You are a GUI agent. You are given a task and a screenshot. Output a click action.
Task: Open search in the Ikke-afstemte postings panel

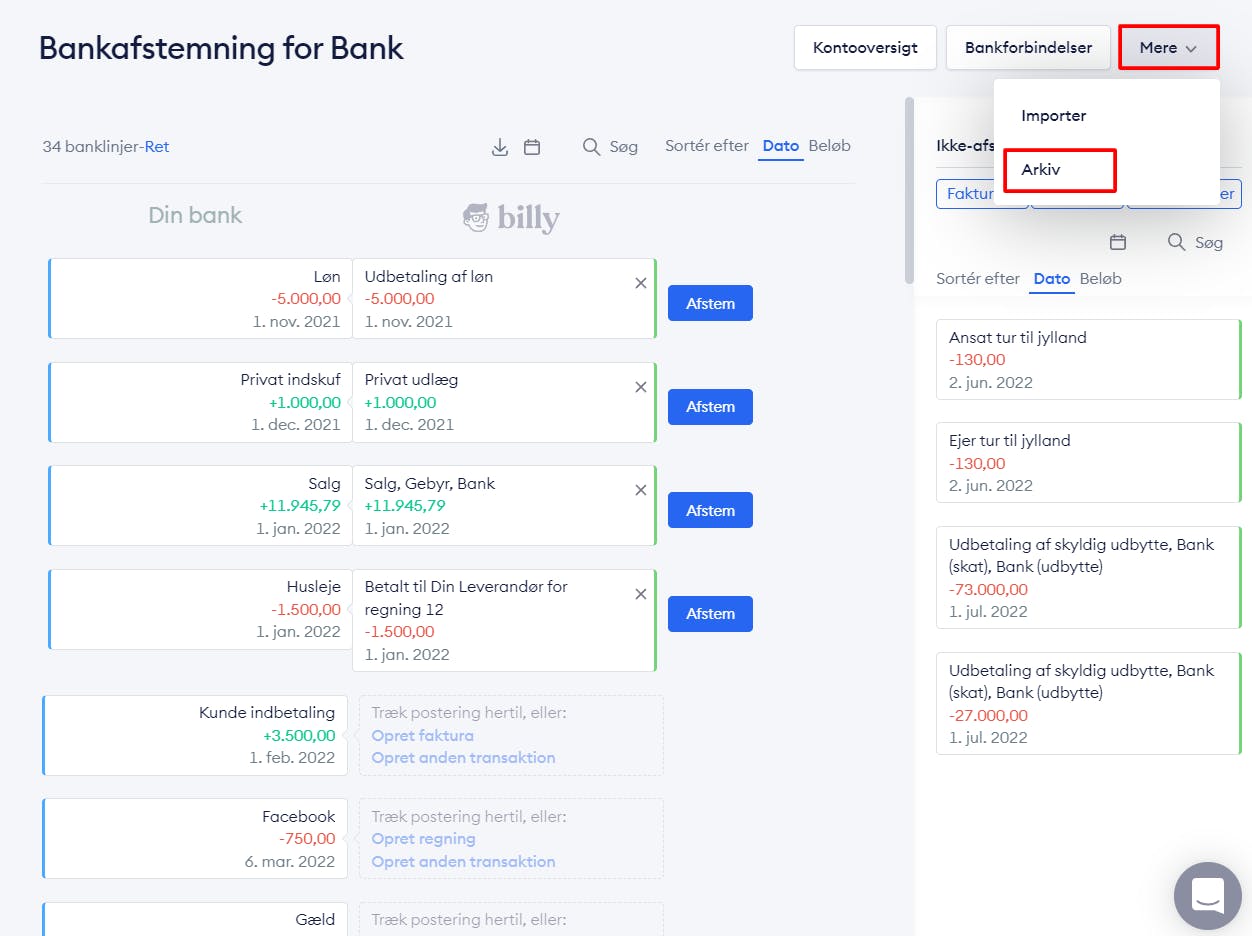click(1196, 242)
